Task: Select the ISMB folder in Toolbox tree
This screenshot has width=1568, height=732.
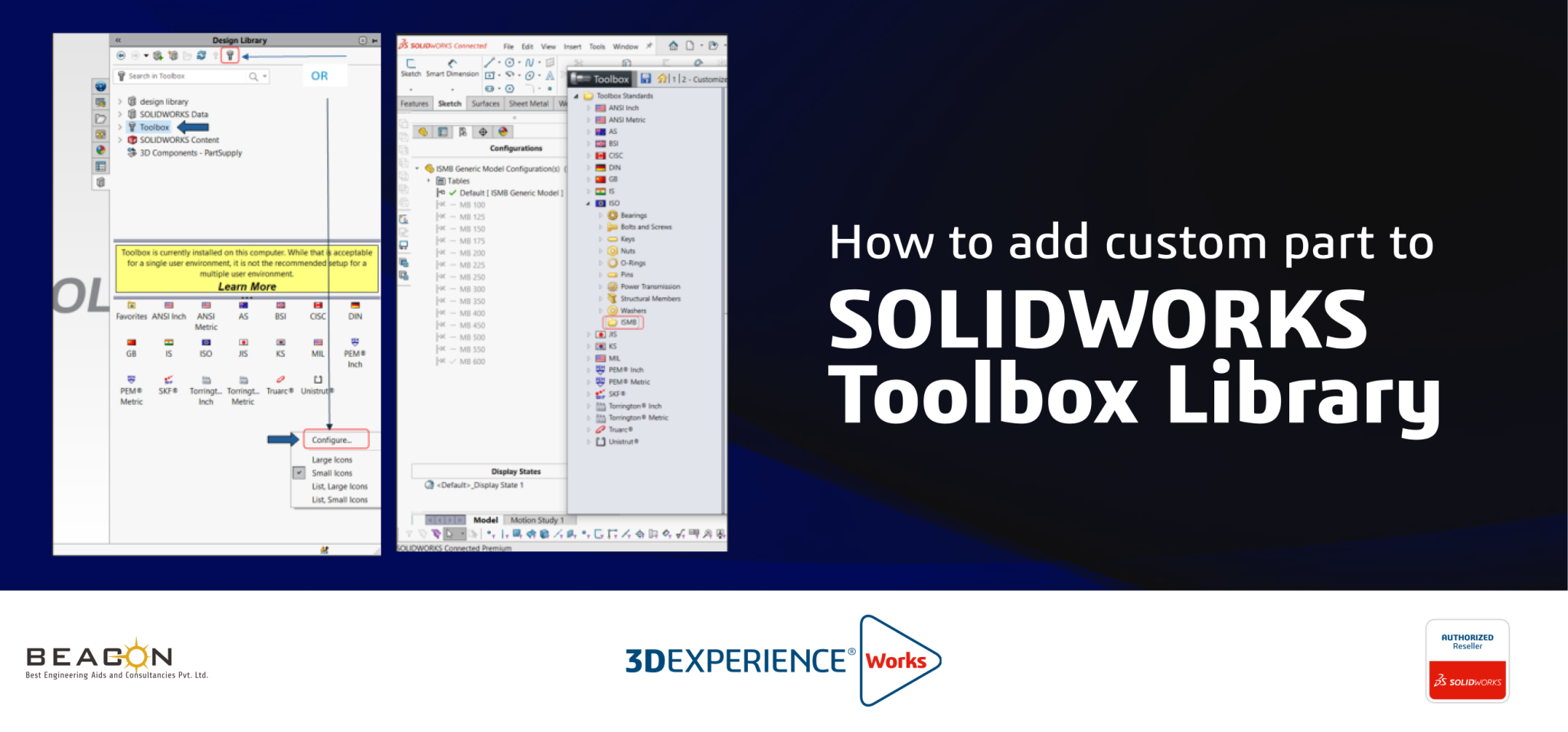Action: pos(625,322)
